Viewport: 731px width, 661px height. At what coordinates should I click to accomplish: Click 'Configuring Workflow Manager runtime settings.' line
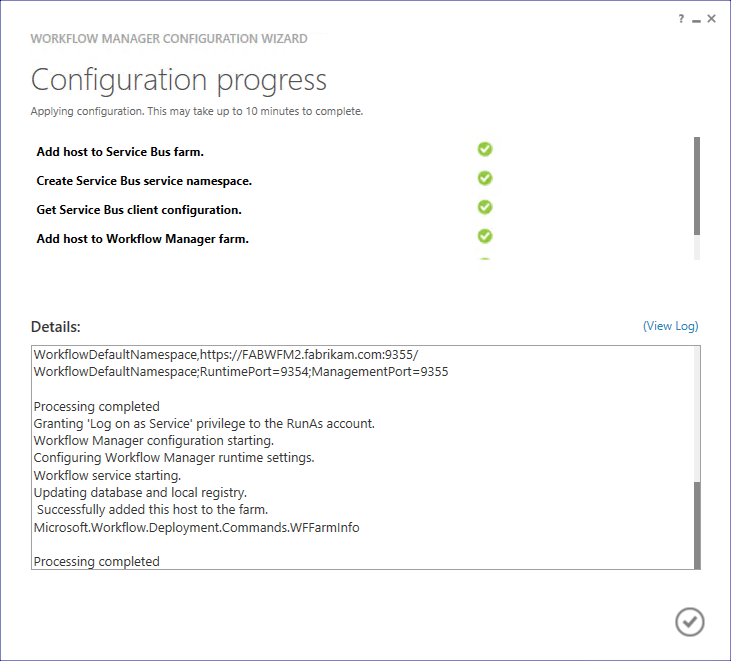pos(174,458)
